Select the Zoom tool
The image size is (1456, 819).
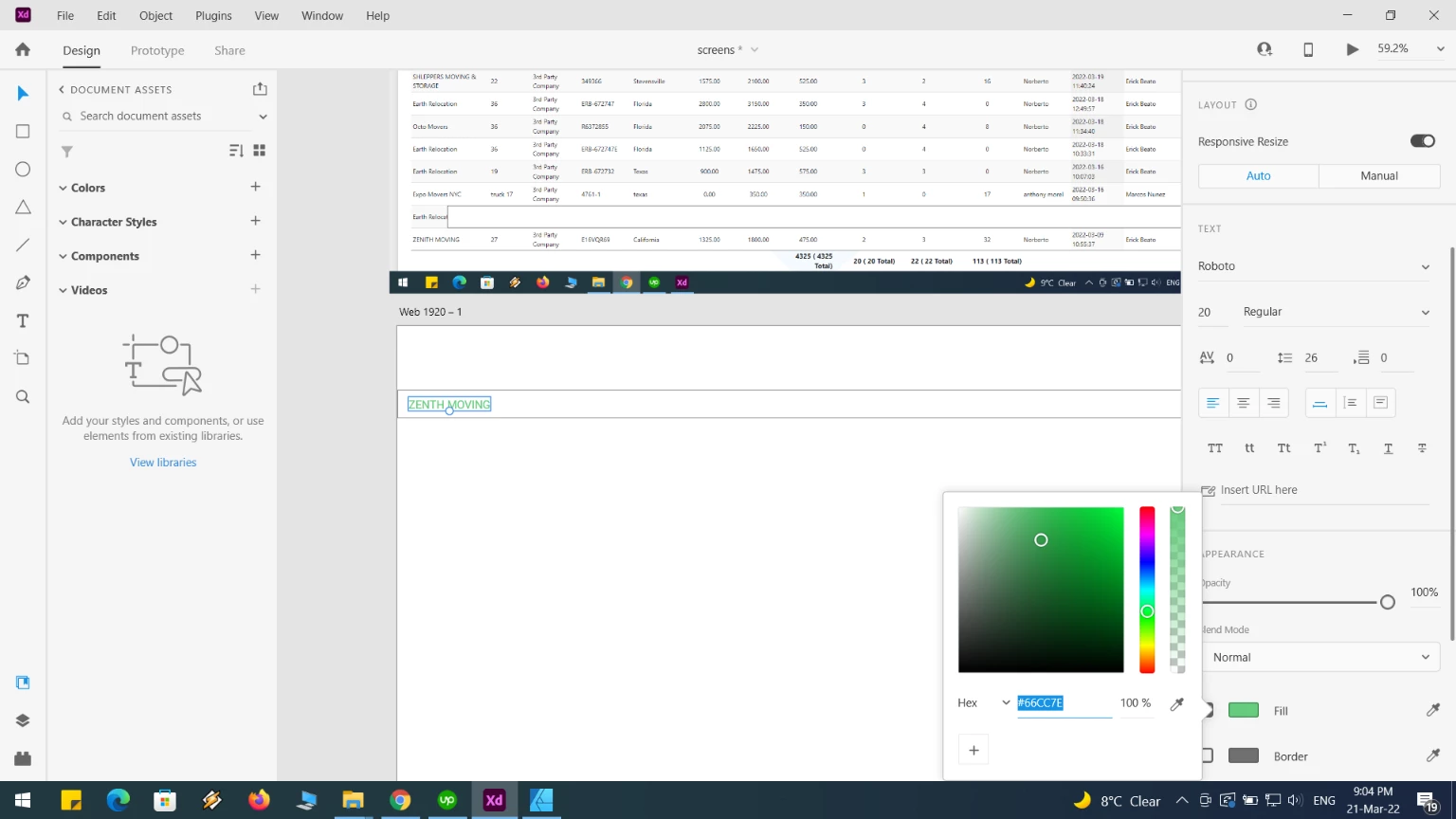(23, 397)
